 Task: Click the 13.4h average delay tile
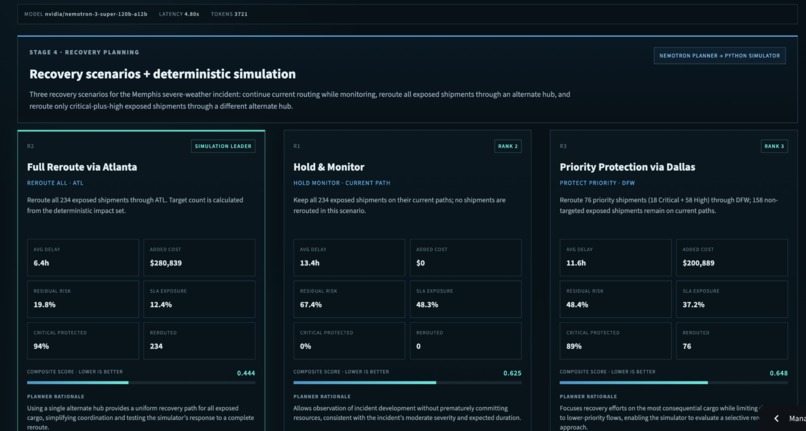tap(349, 257)
